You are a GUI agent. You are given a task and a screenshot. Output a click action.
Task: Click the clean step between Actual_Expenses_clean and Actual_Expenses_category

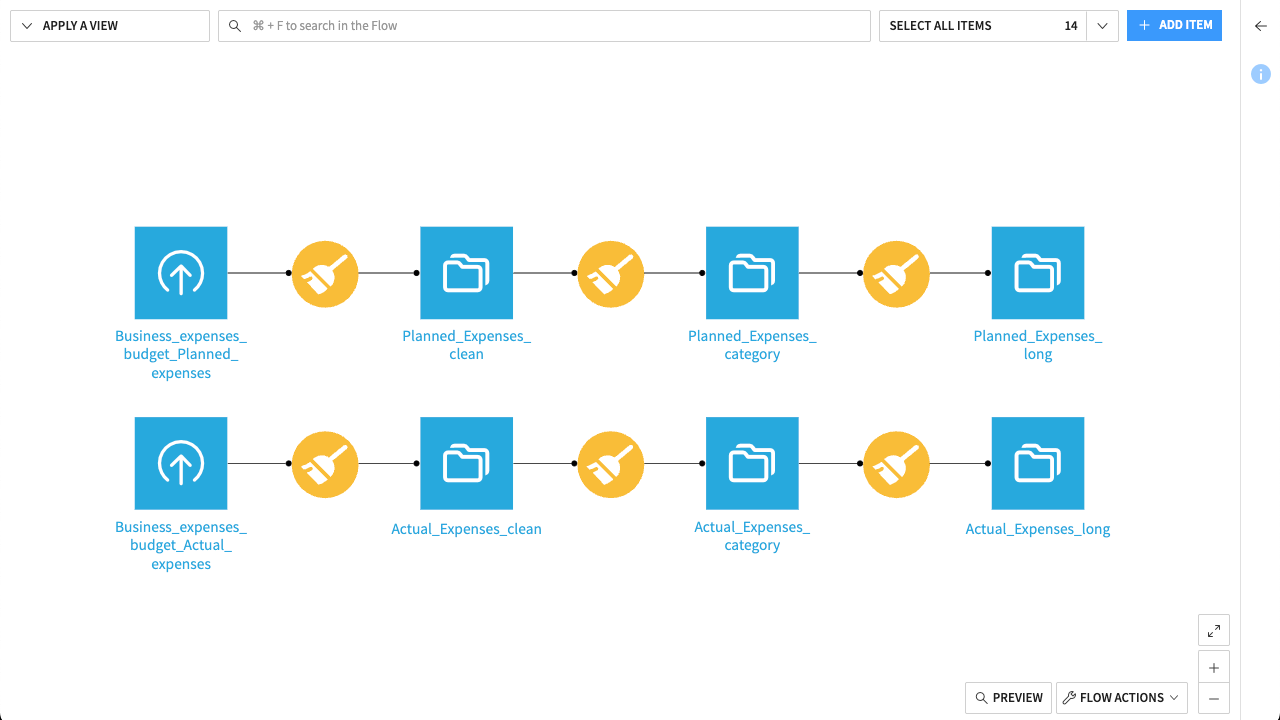tap(610, 463)
